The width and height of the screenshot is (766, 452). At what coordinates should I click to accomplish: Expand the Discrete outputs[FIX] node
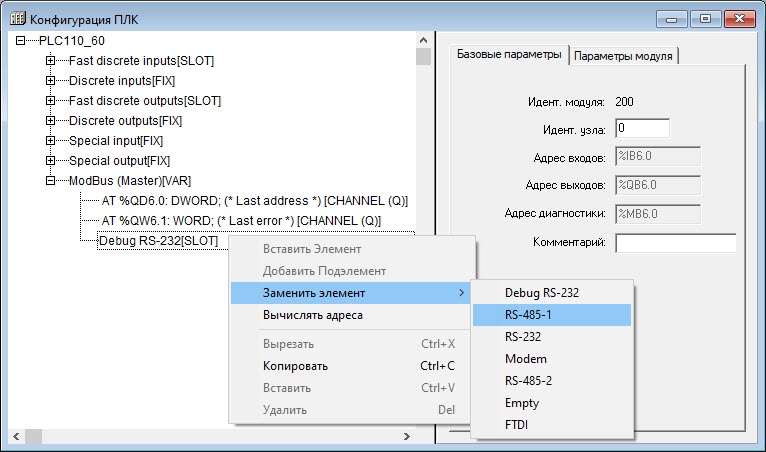(x=50, y=121)
